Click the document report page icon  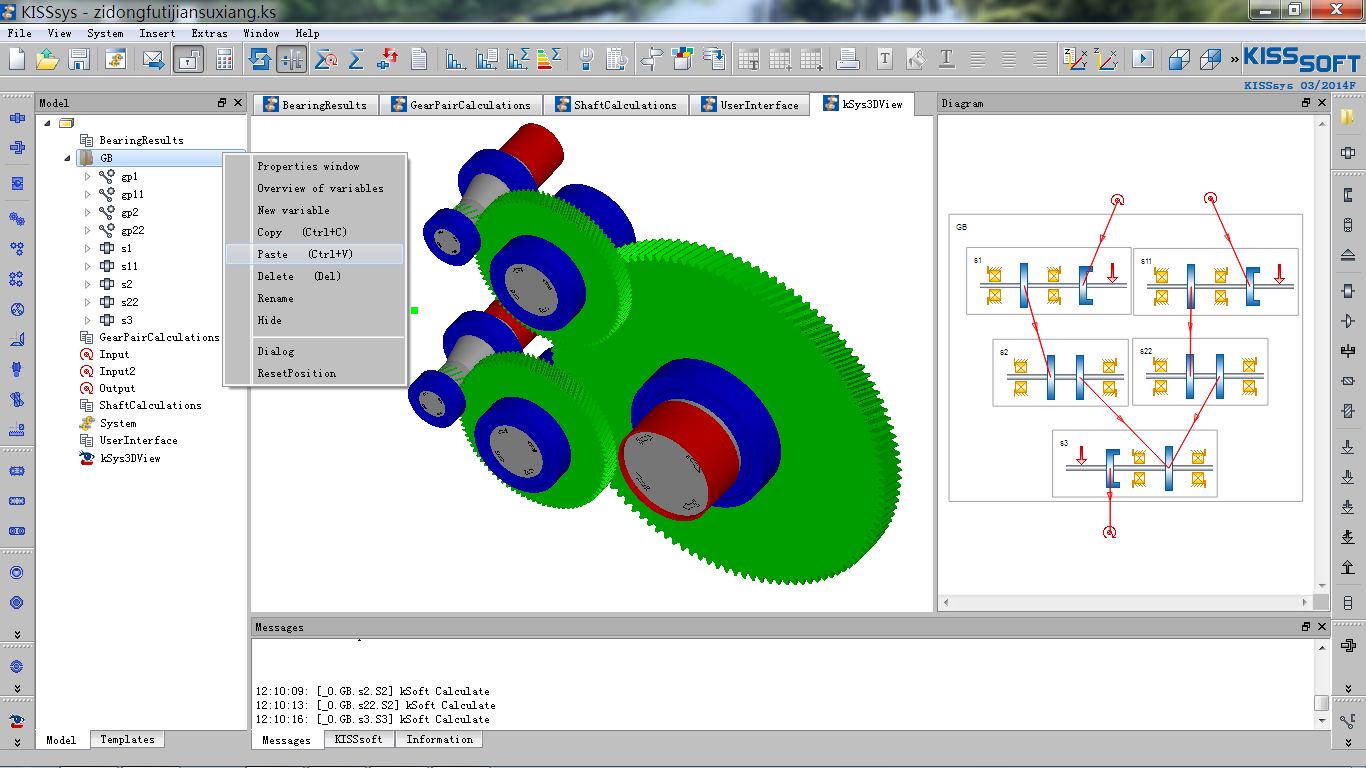pyautogui.click(x=419, y=59)
